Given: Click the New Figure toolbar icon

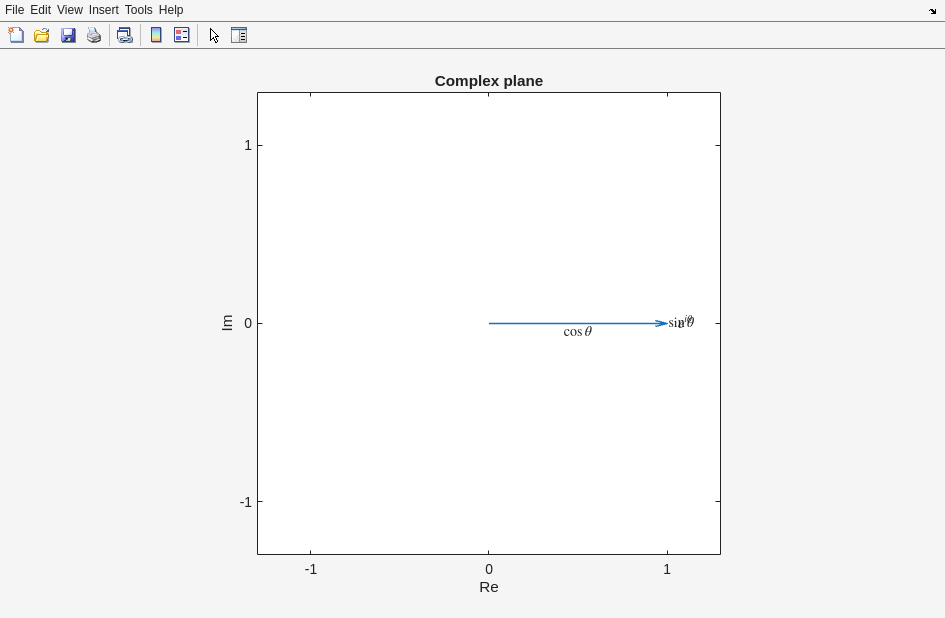Looking at the screenshot, I should (16, 35).
